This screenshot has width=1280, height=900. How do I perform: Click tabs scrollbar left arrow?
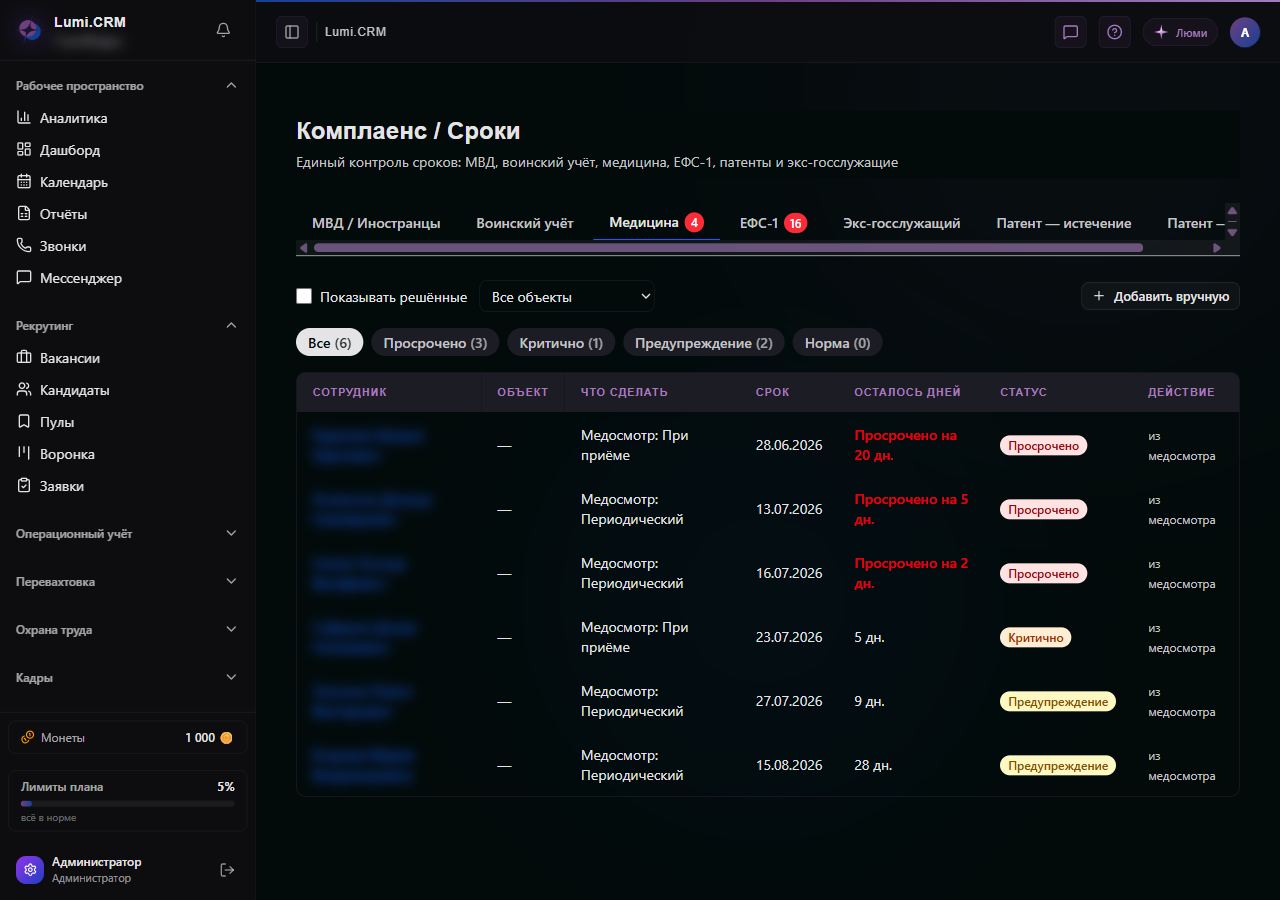click(303, 247)
